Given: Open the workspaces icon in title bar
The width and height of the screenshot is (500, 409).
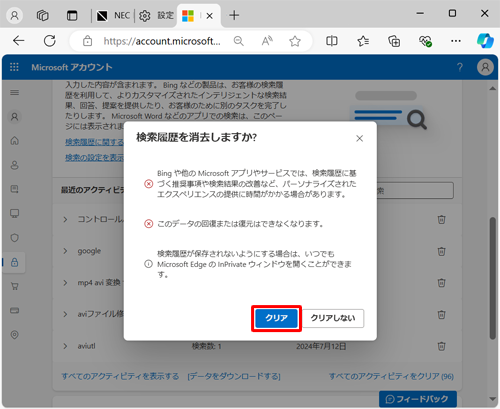Looking at the screenshot, I should point(43,15).
